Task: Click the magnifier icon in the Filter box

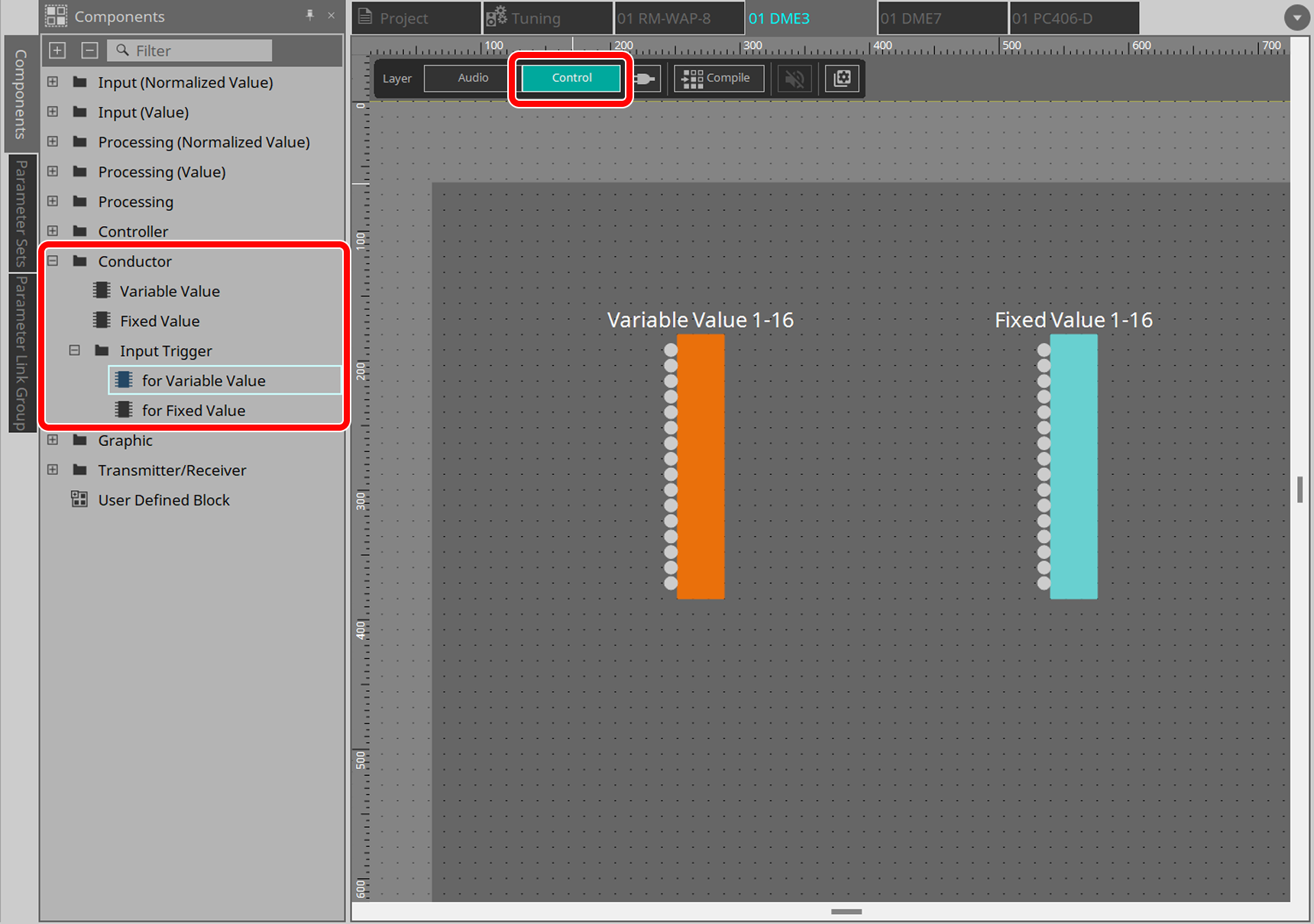Action: click(123, 50)
